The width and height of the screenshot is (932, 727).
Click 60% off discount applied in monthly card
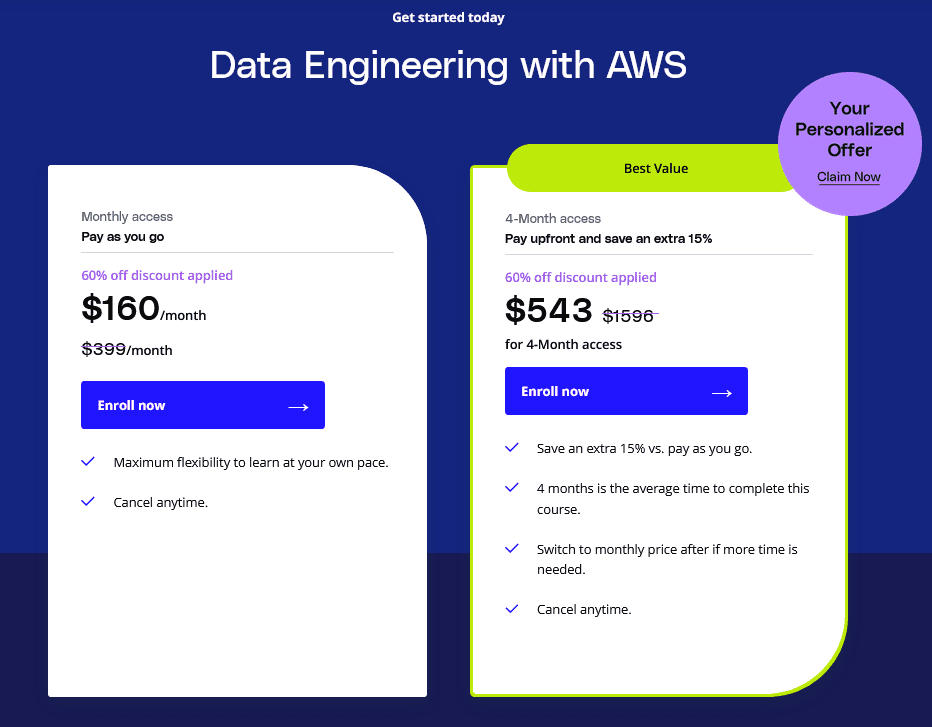[x=157, y=275]
